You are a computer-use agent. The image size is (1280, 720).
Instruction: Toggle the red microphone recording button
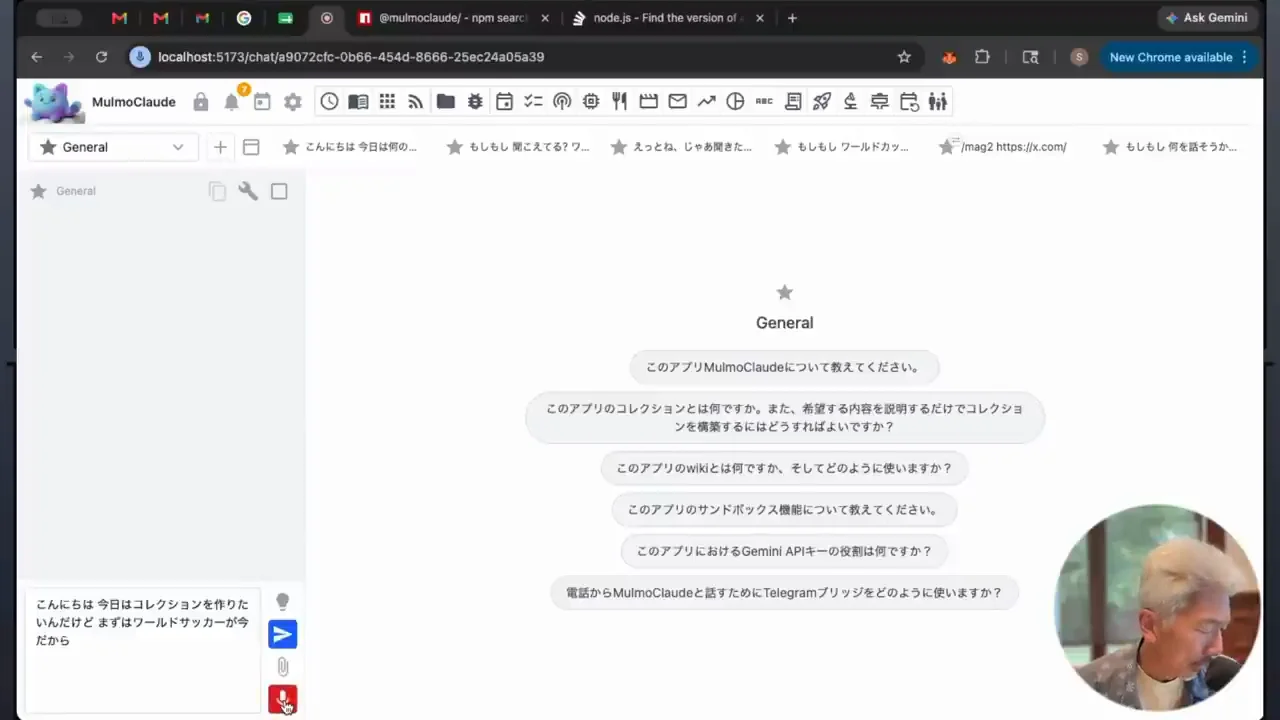(x=283, y=698)
